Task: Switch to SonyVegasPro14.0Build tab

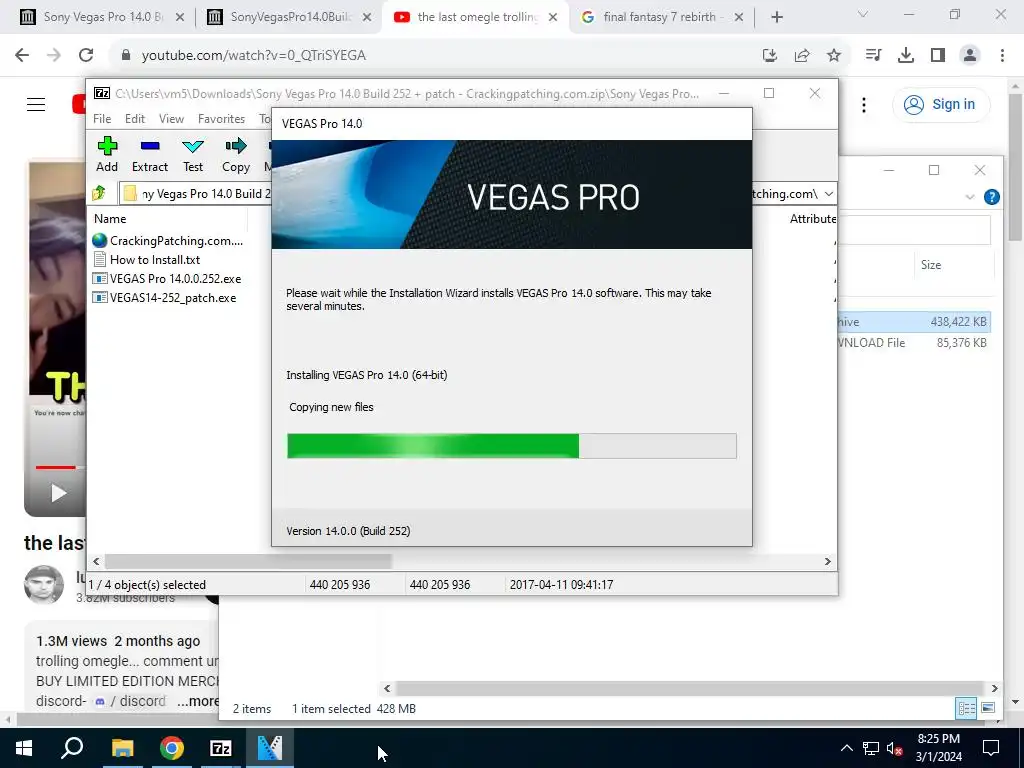Action: coord(291,17)
